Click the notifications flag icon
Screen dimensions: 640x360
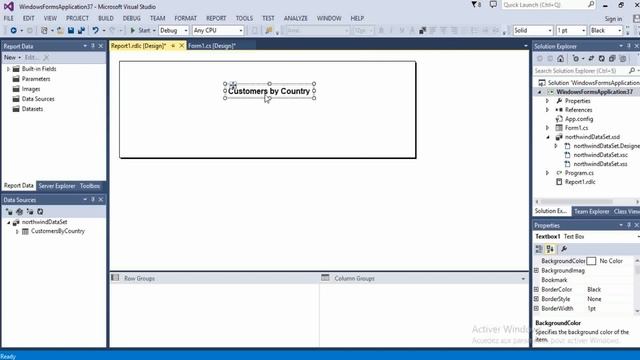point(476,5)
